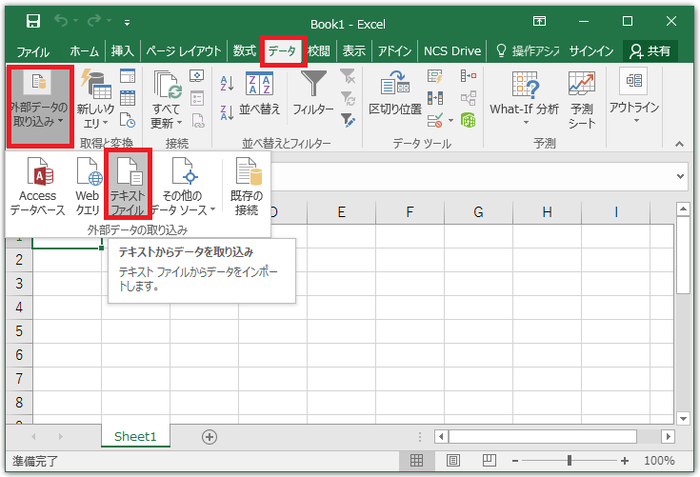700x477 pixels.
Task: Click the Flash Fill icon
Action: 435,76
